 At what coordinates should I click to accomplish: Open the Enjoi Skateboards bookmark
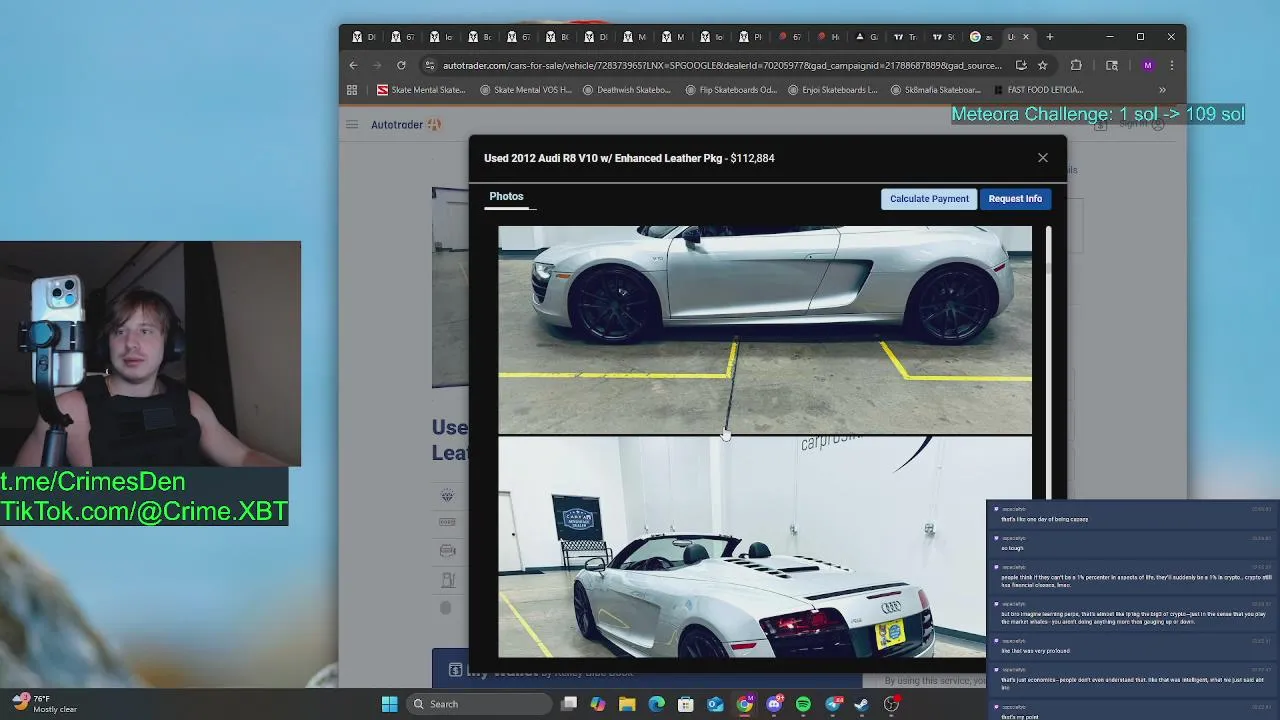[833, 90]
